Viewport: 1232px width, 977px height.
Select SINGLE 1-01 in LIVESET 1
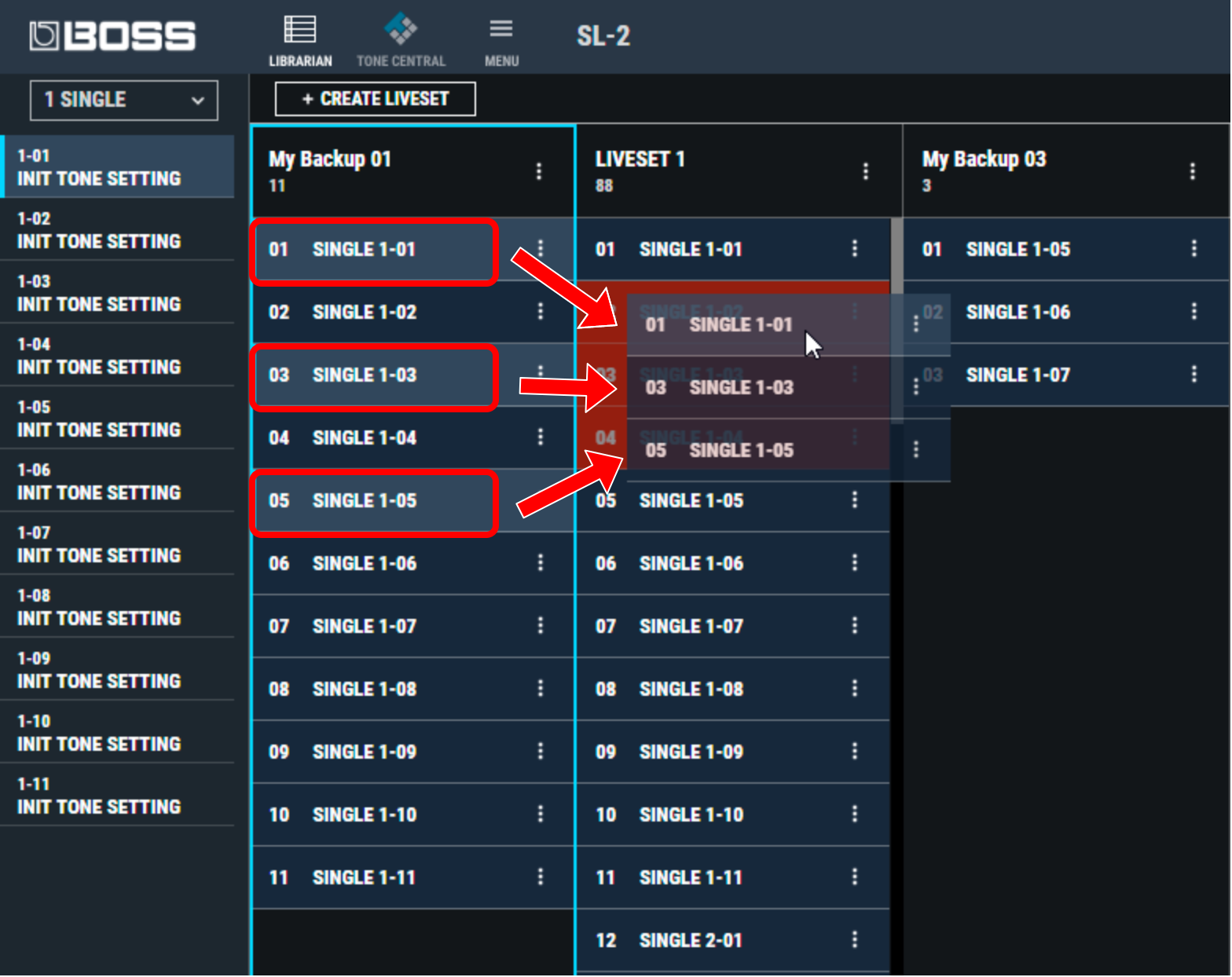pos(734,249)
